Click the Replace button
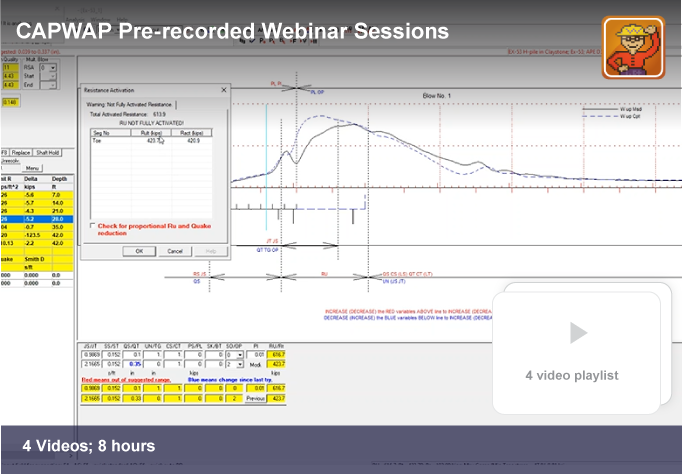 (21, 153)
